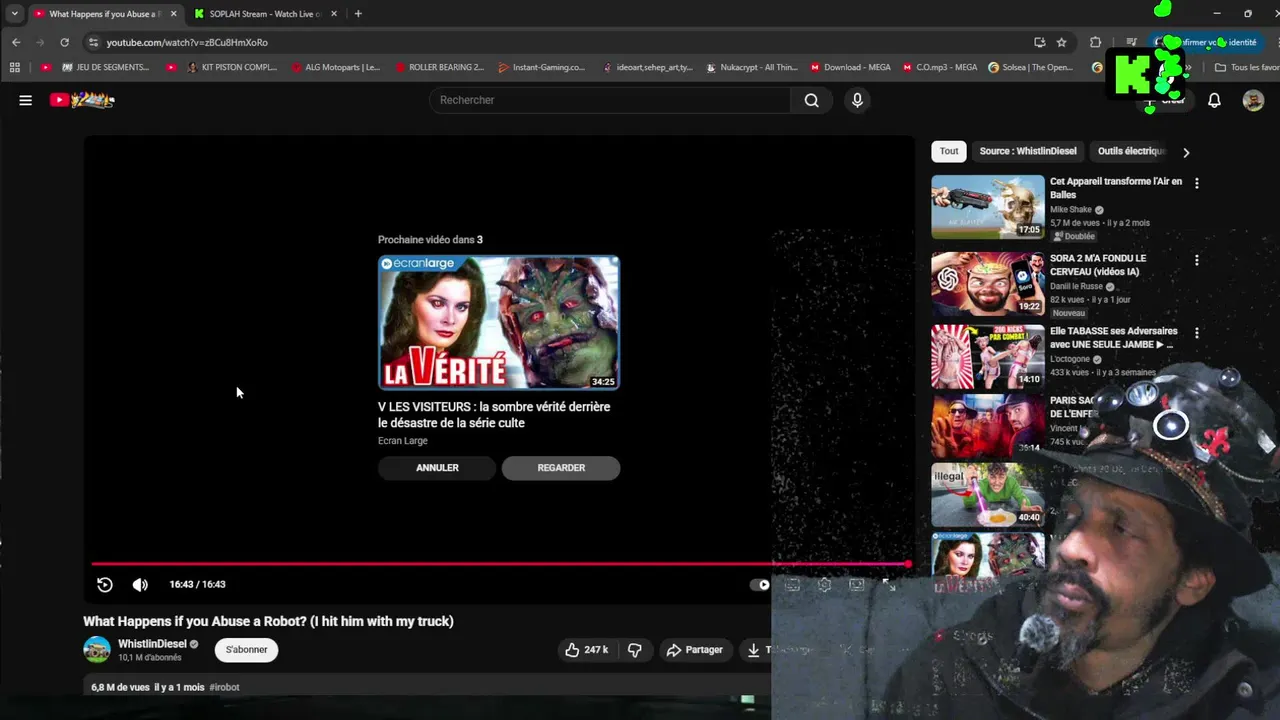Like the video (247 k)

pyautogui.click(x=586, y=650)
